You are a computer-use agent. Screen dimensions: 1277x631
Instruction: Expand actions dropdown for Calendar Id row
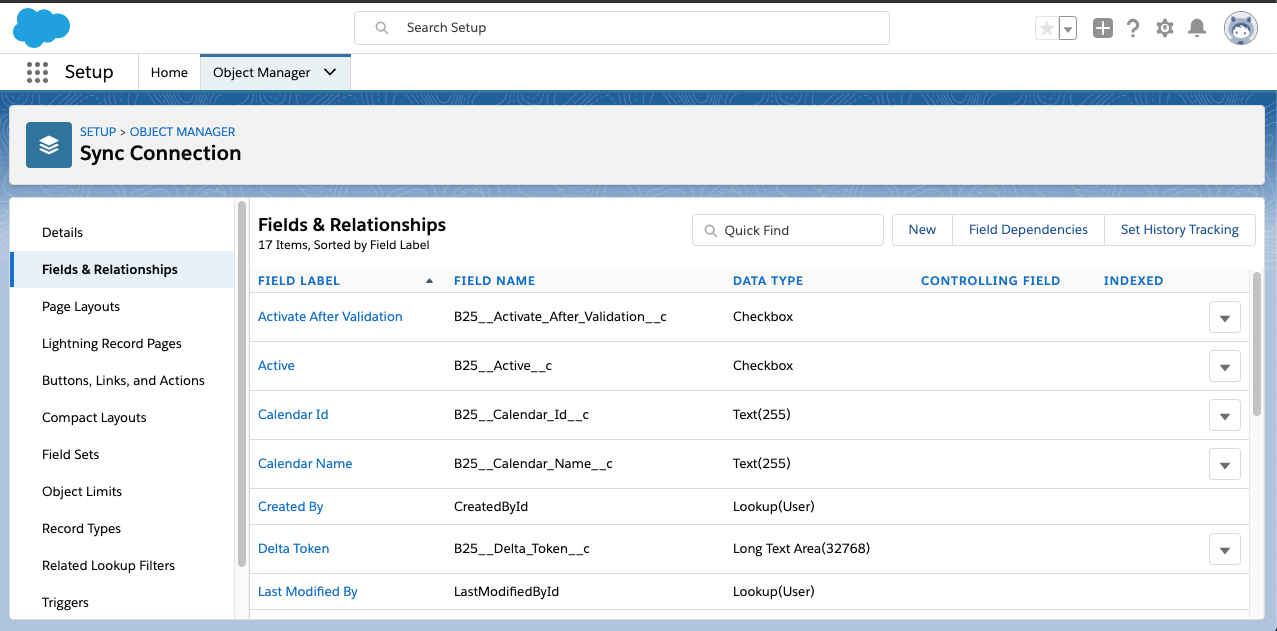(x=1224, y=415)
